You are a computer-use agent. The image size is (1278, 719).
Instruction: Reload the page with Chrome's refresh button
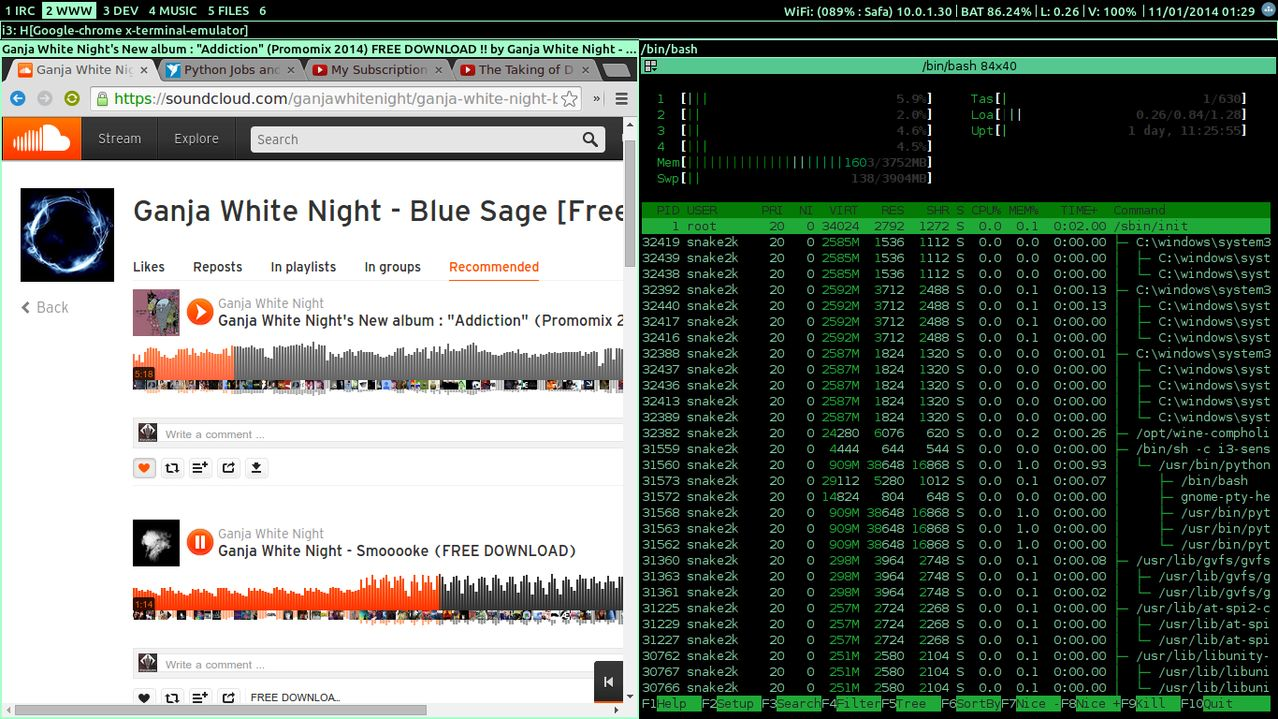click(71, 98)
